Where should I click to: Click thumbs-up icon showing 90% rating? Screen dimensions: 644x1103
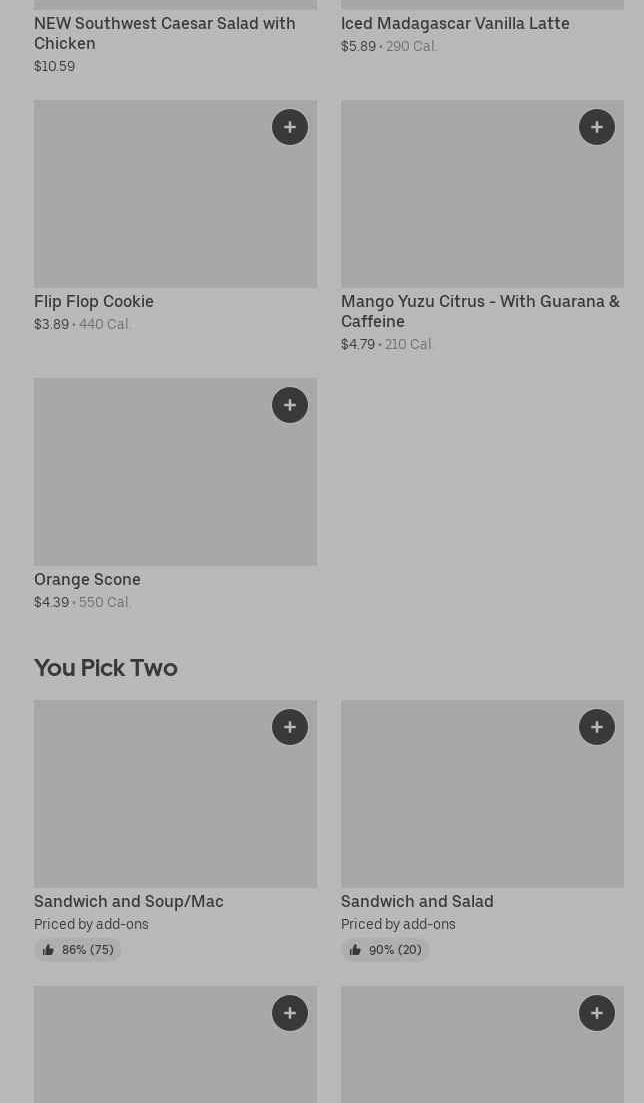pyautogui.click(x=355, y=950)
